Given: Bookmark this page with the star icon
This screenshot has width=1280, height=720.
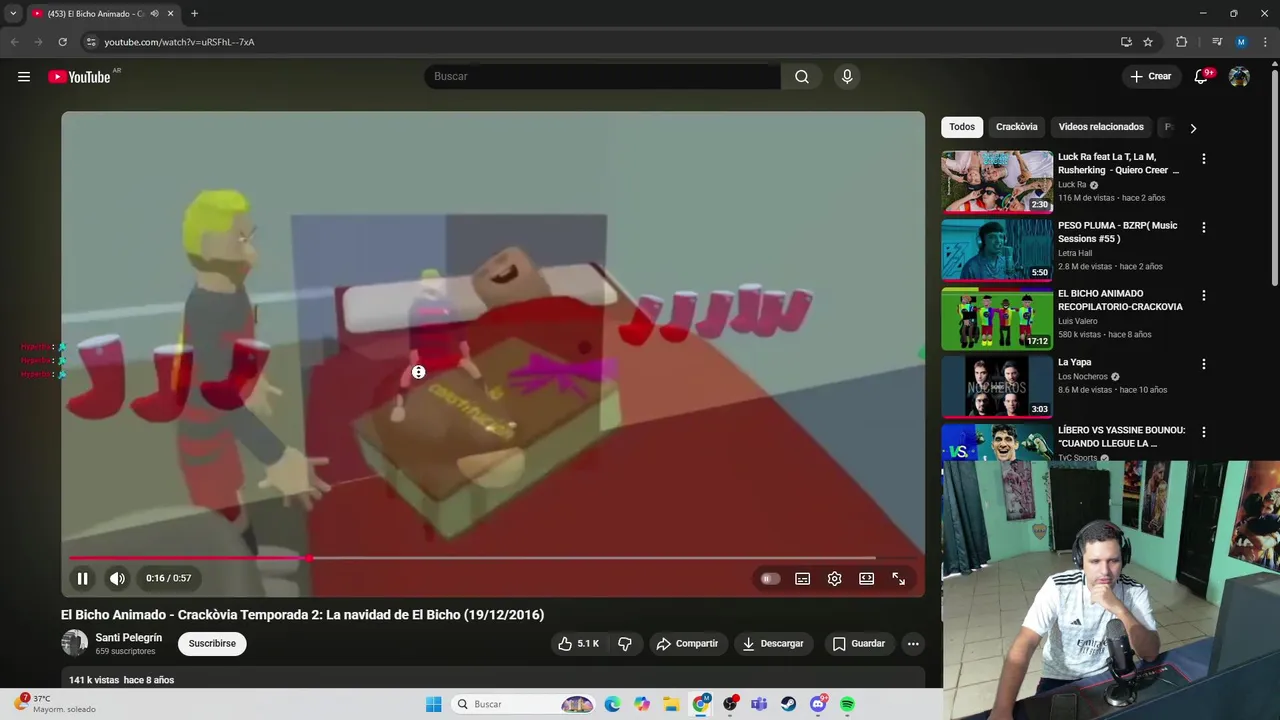Looking at the screenshot, I should click(1148, 42).
